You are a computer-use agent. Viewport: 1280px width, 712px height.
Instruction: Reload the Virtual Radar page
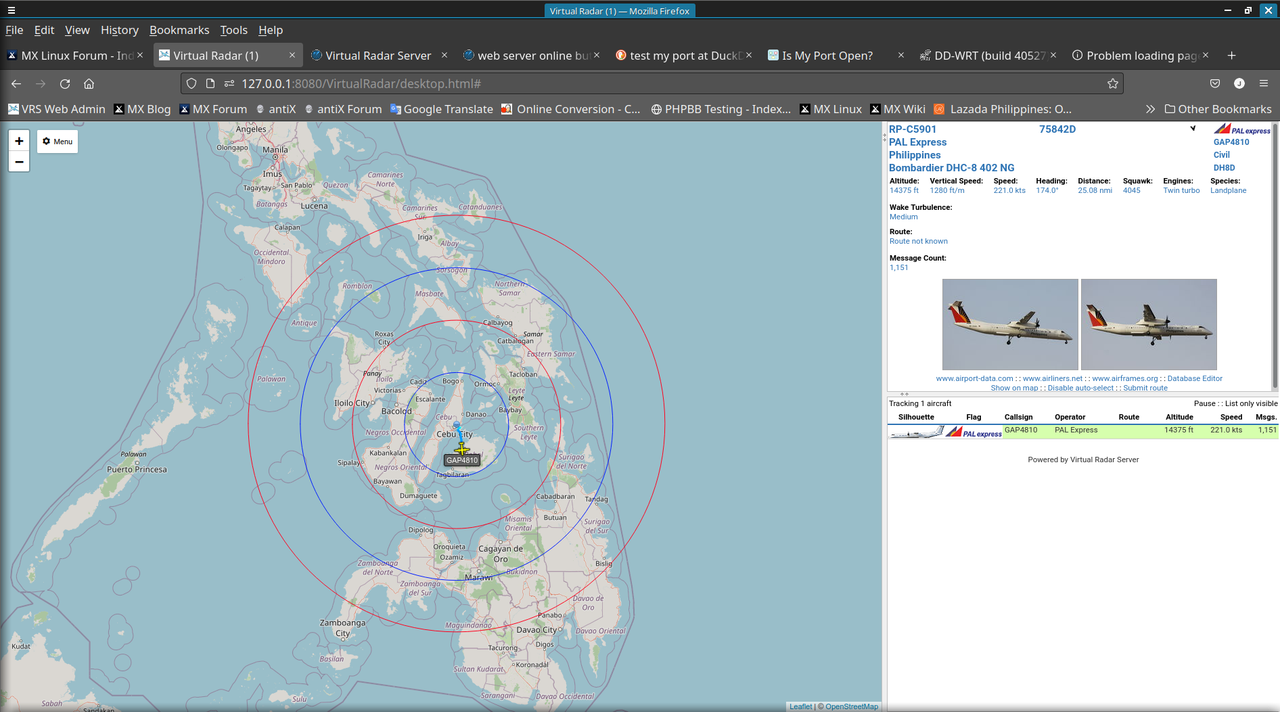pos(65,84)
